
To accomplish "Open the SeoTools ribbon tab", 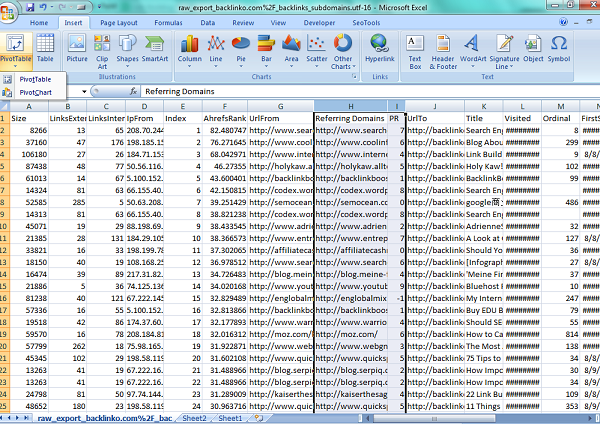I will pos(366,23).
